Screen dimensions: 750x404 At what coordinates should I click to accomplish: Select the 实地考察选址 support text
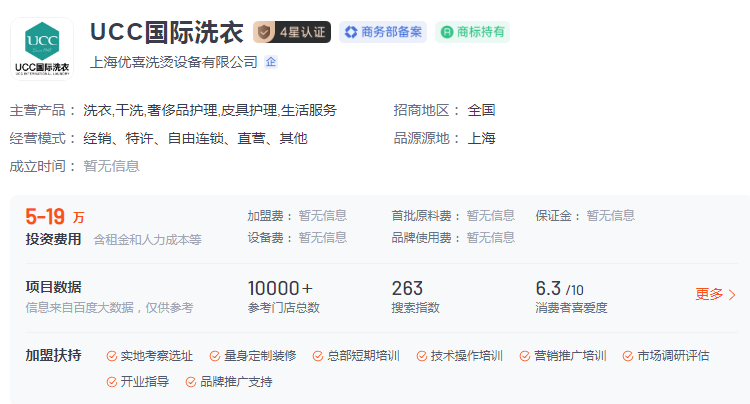156,356
